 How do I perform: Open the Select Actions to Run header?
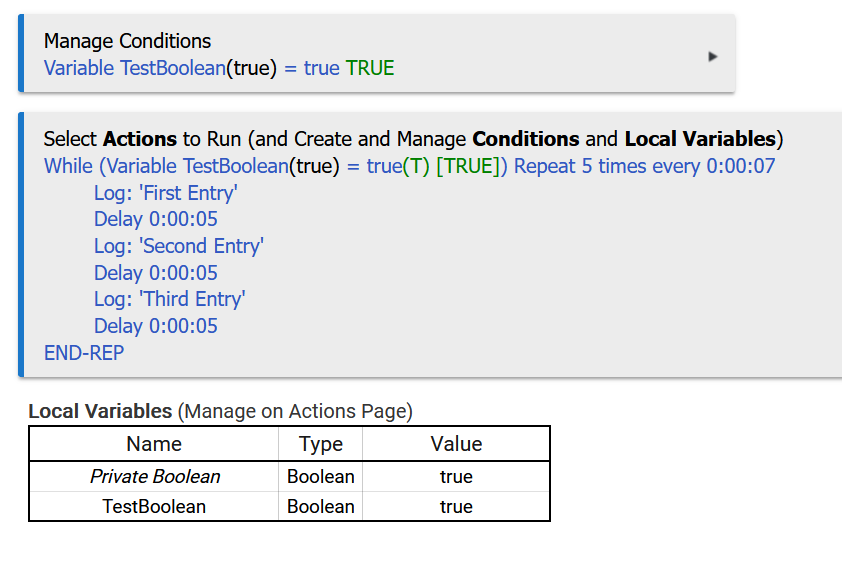coord(413,139)
